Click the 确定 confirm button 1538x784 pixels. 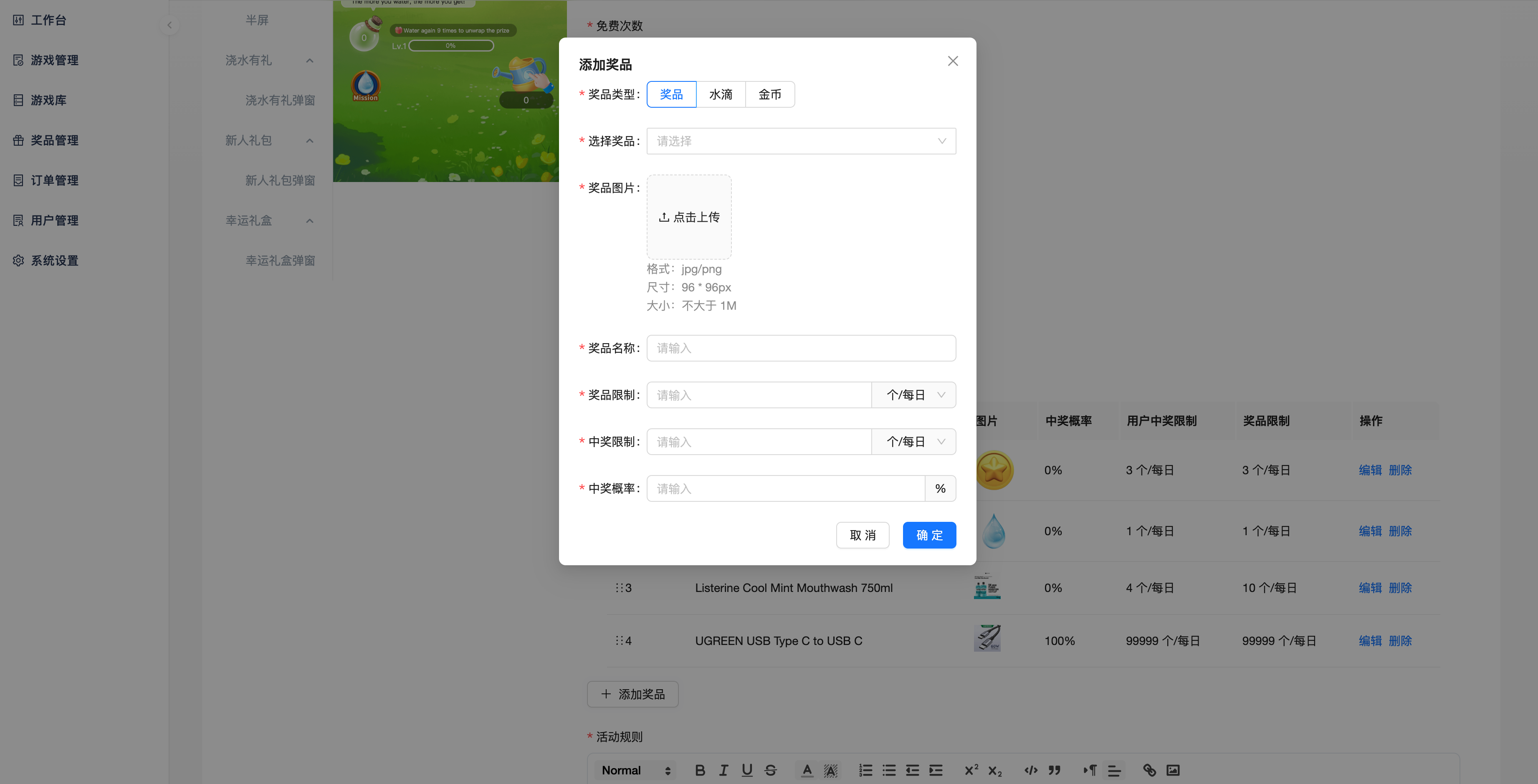tap(929, 535)
